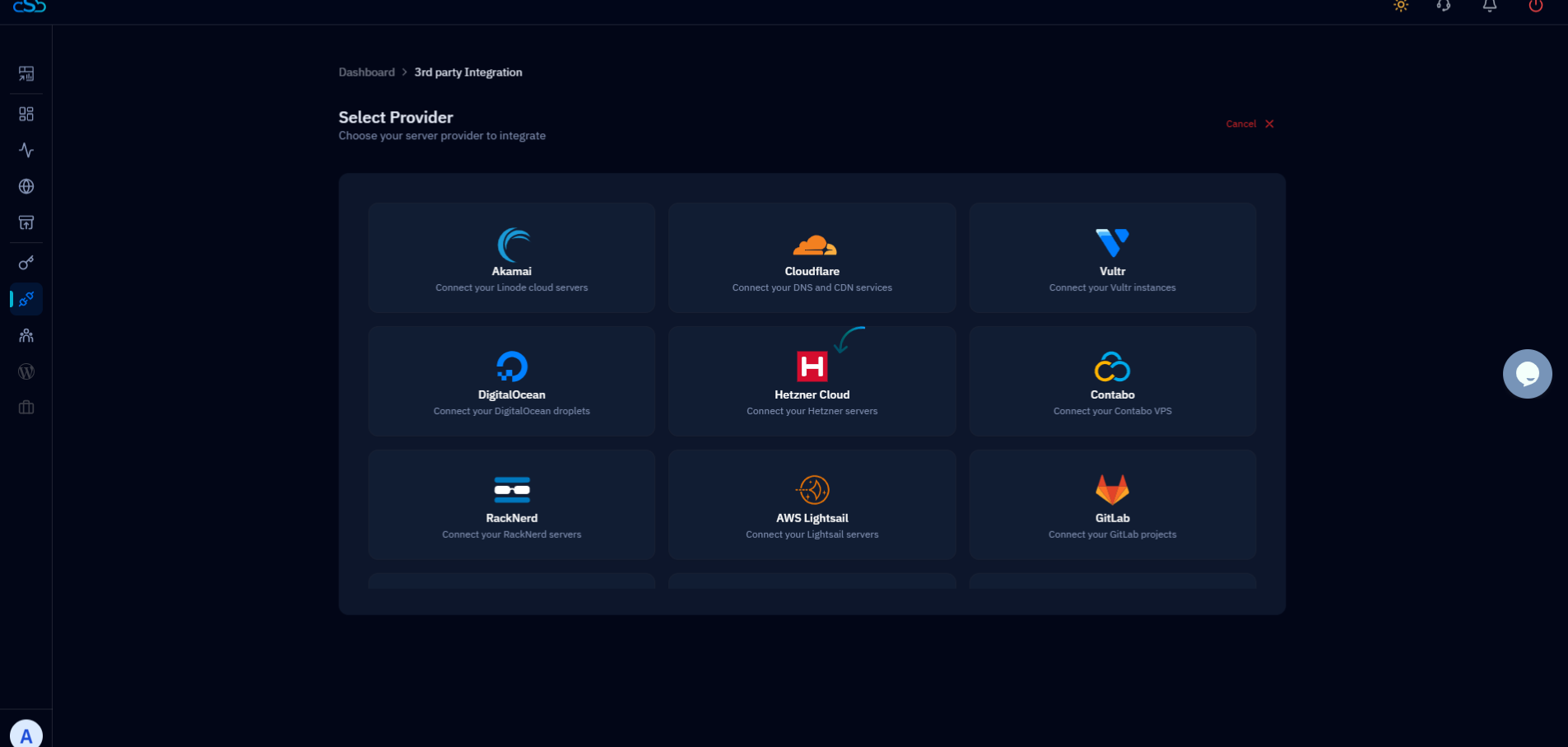1568x747 pixels.
Task: Open the live chat bubble
Action: 1528,374
